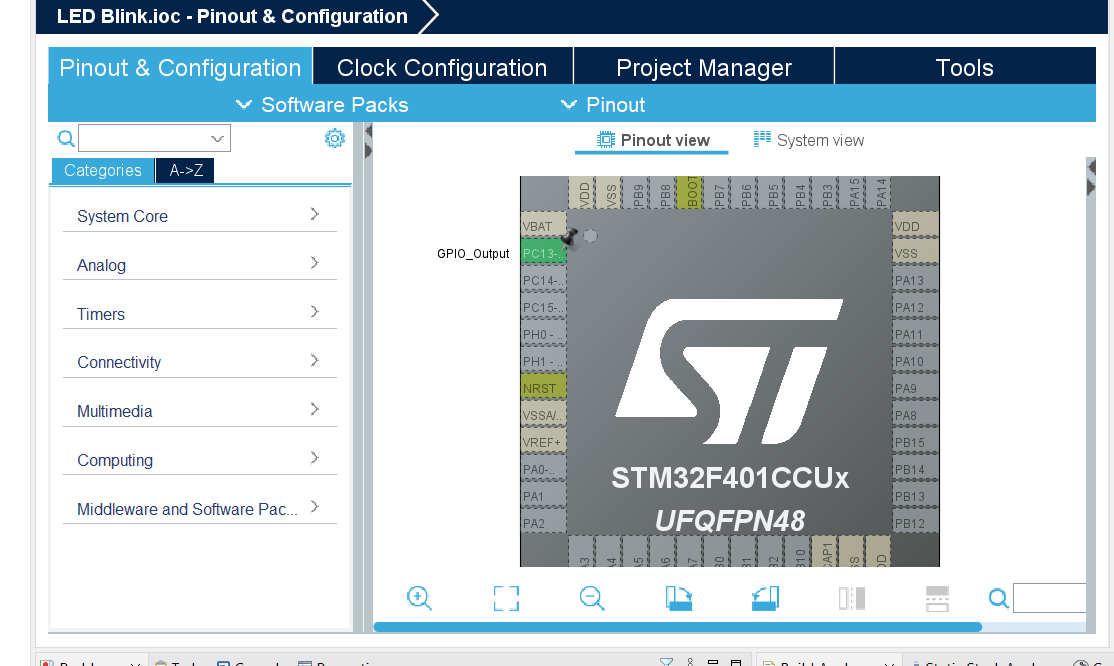This screenshot has height=666, width=1114.
Task: Click the best fit view icon
Action: [x=505, y=597]
